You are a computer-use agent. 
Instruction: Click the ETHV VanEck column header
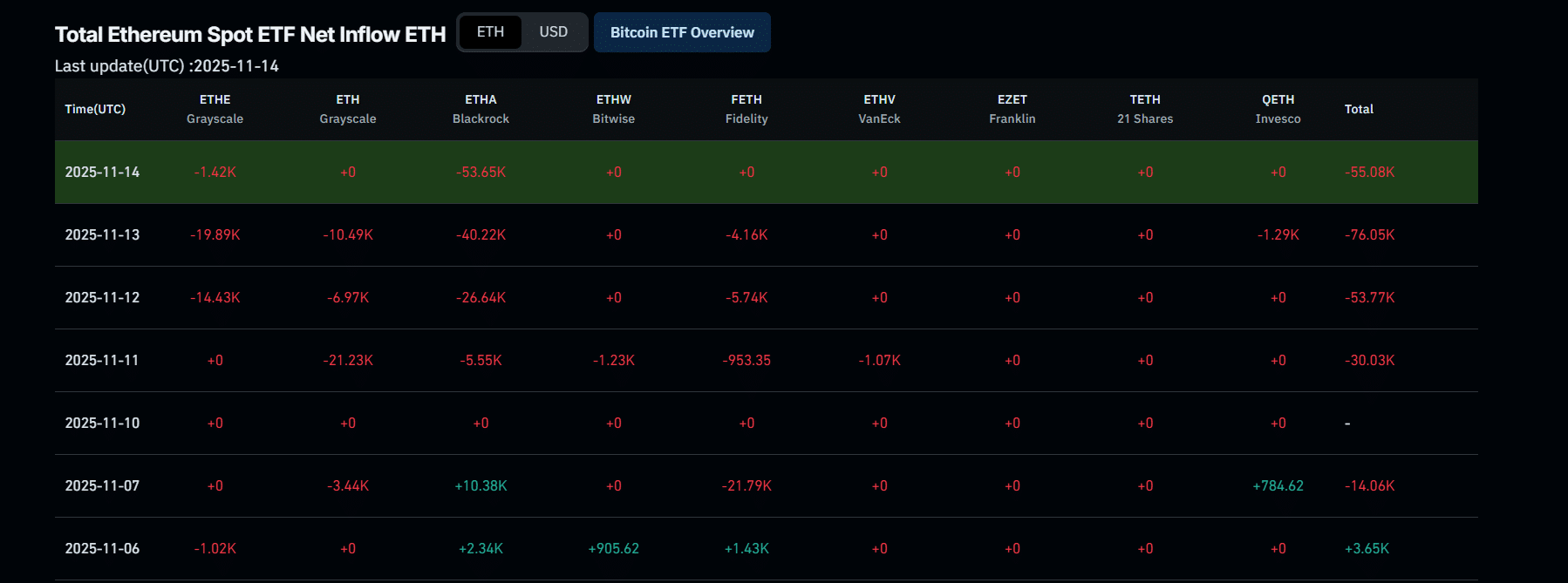click(x=879, y=109)
